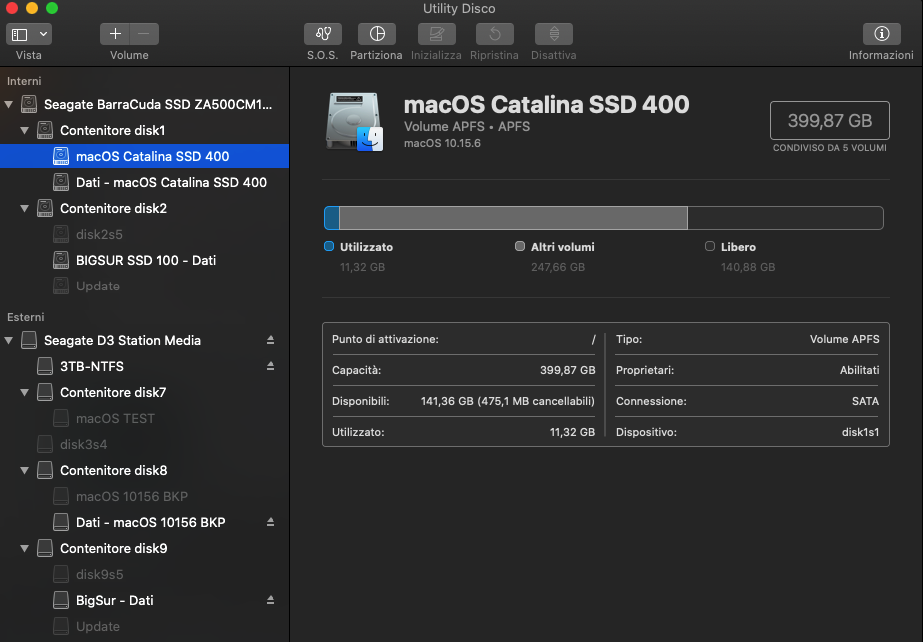
Task: Click the Informazioni info icon
Action: pyautogui.click(x=881, y=34)
